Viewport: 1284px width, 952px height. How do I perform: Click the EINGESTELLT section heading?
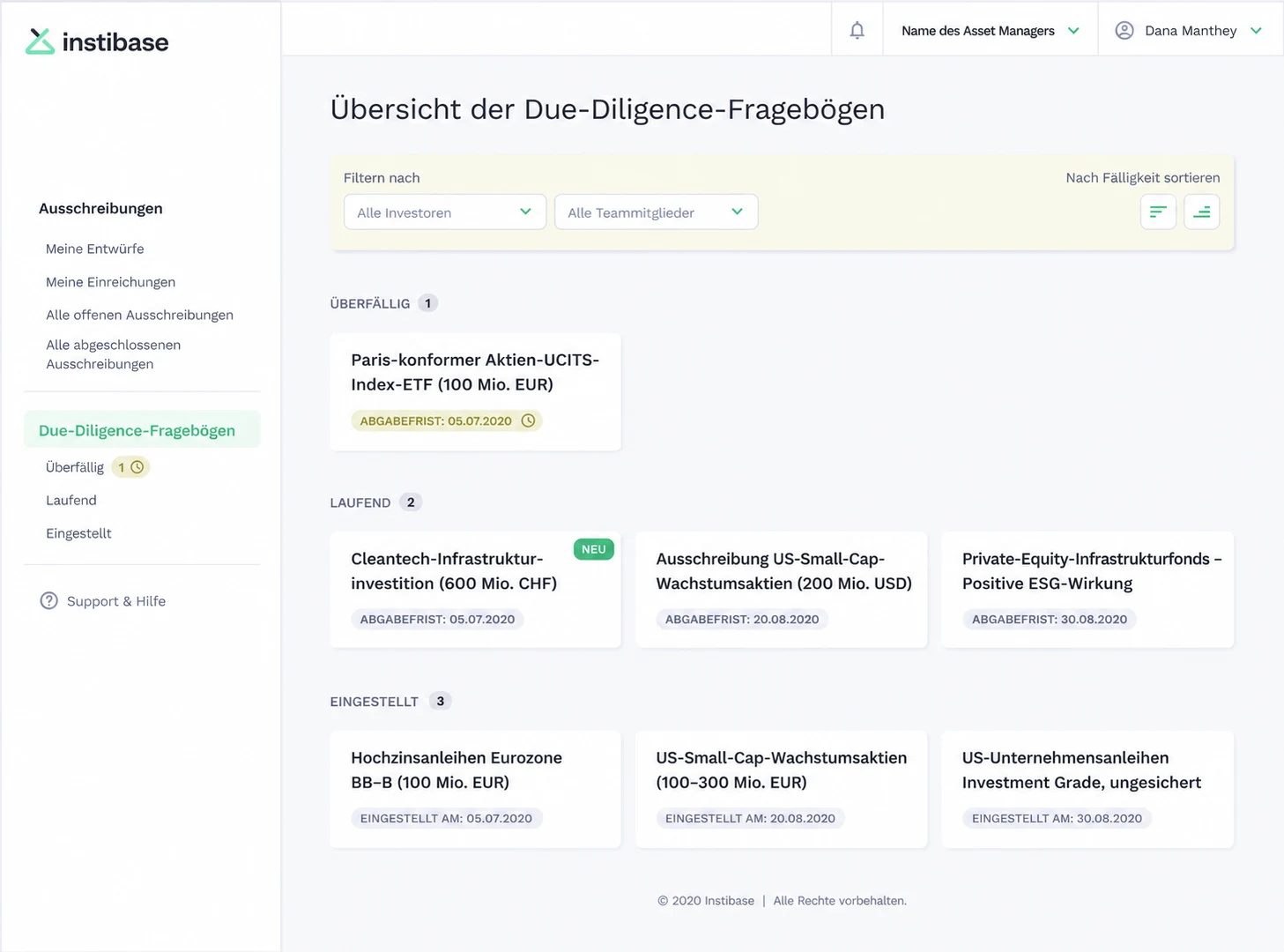[x=375, y=702]
